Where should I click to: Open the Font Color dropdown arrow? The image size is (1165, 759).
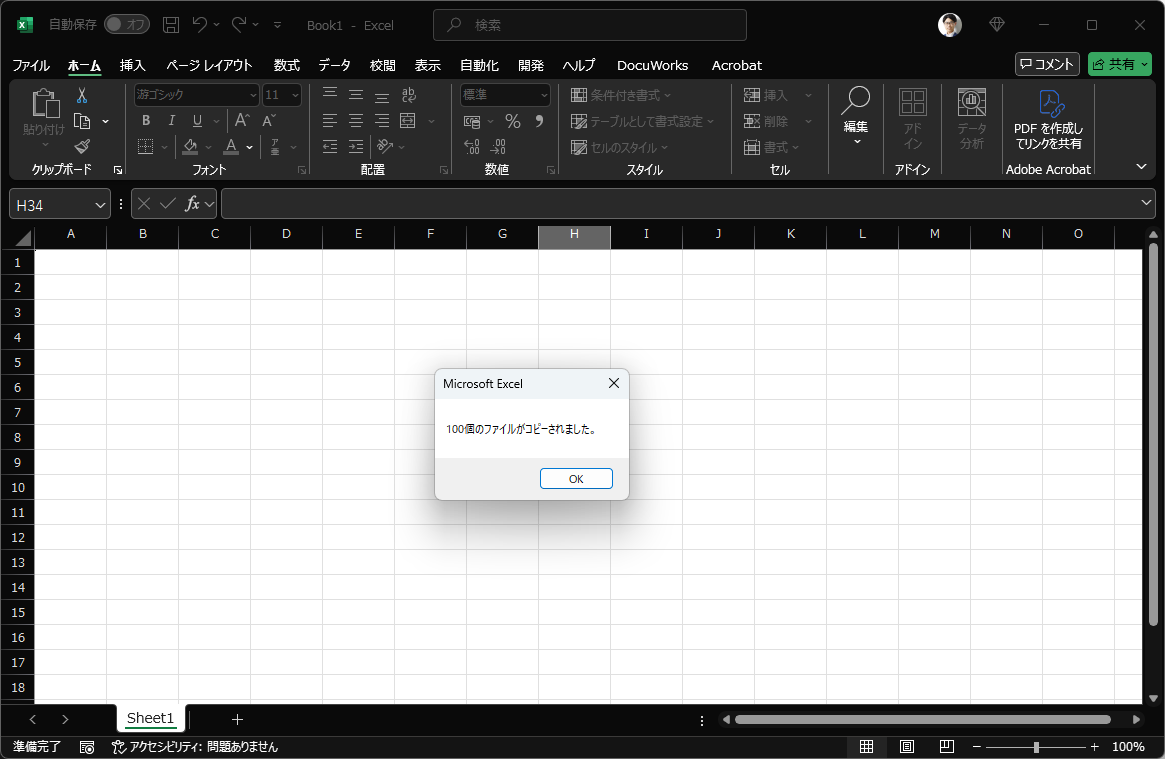coord(250,147)
